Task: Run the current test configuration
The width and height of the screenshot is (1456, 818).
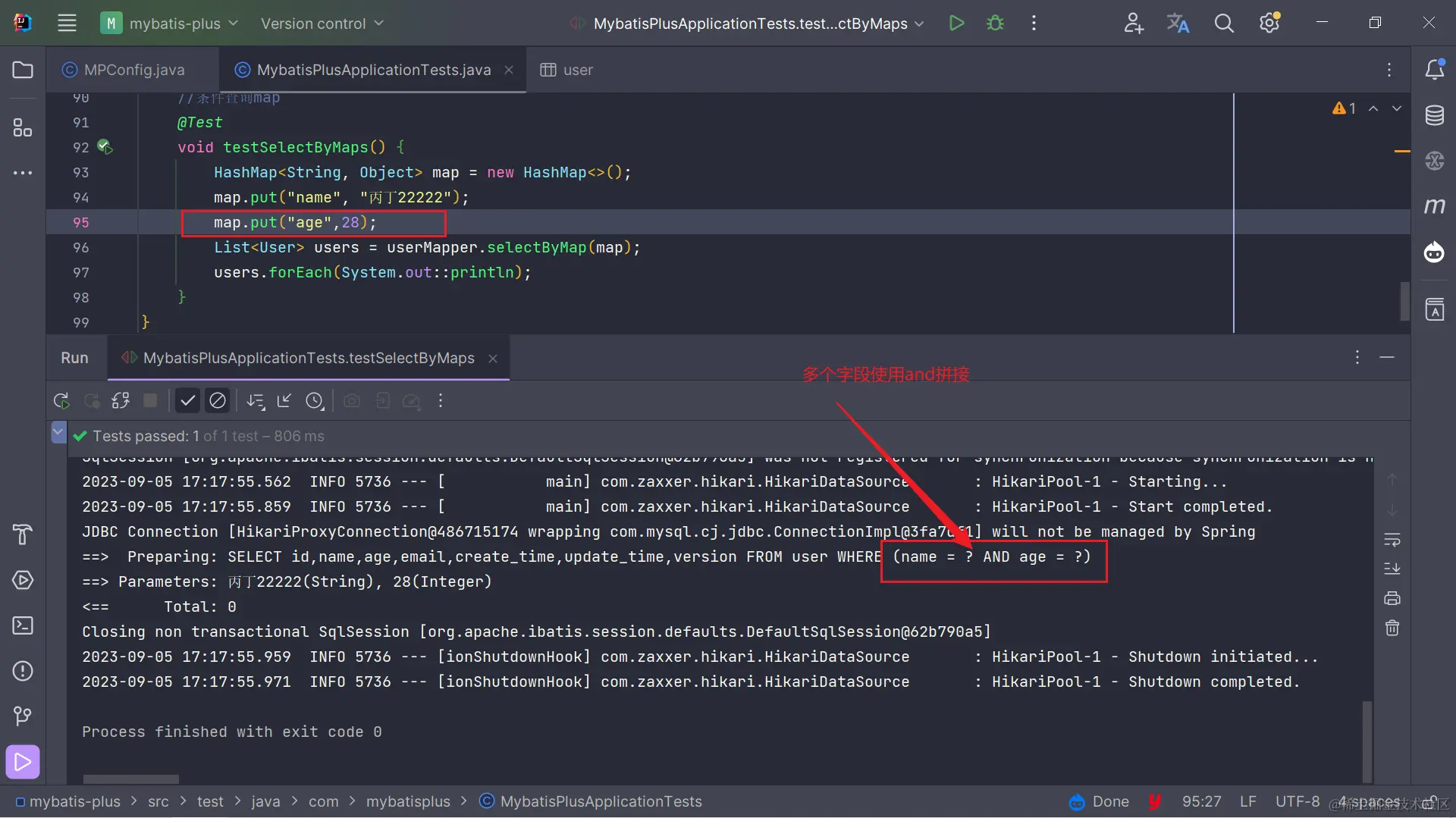Action: tap(956, 23)
